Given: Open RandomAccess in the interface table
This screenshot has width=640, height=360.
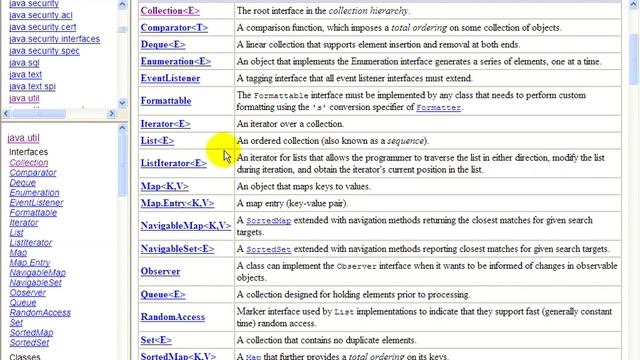Looking at the screenshot, I should [x=173, y=317].
